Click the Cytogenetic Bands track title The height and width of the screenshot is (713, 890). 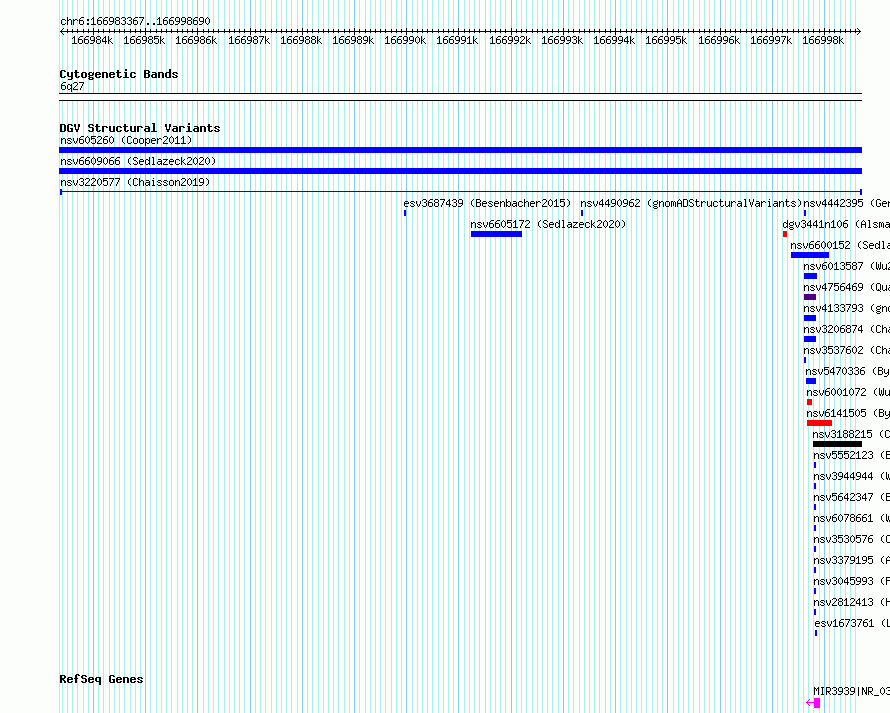click(119, 74)
